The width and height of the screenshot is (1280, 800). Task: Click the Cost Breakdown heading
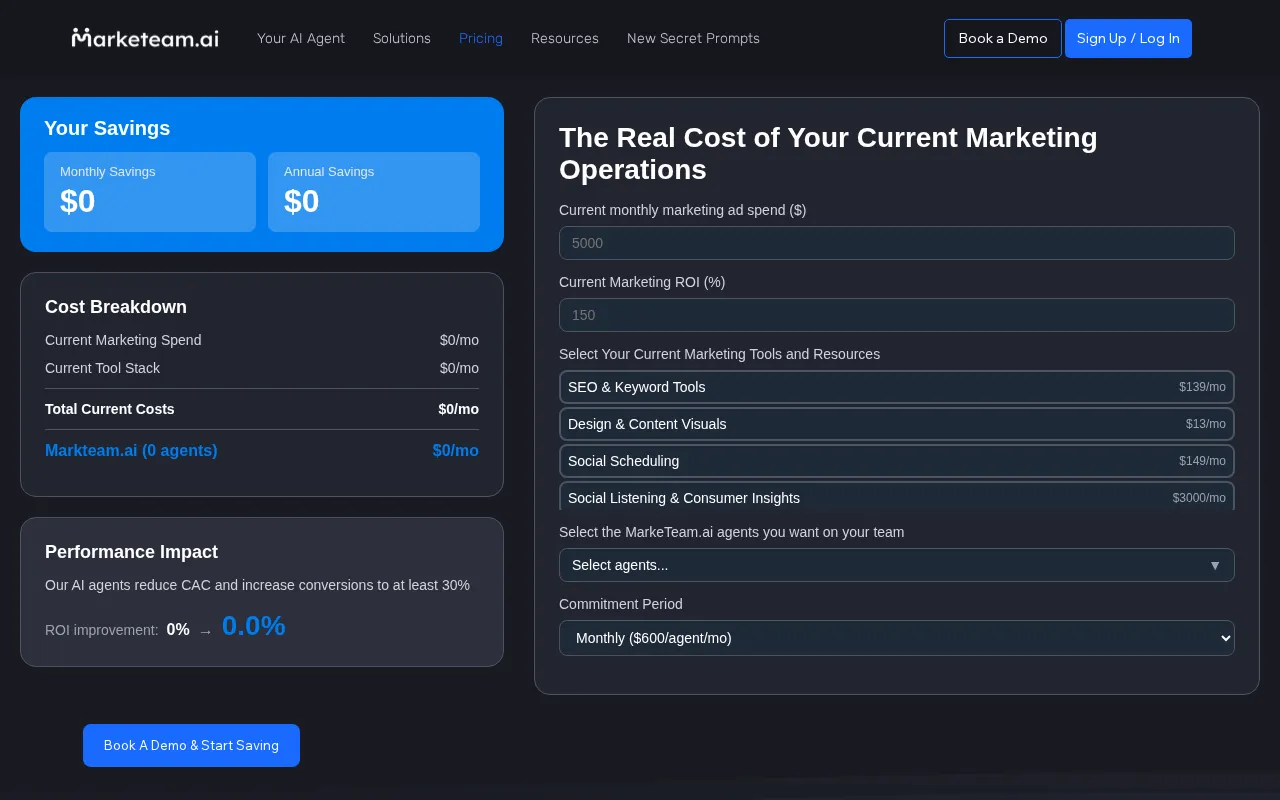(x=116, y=307)
